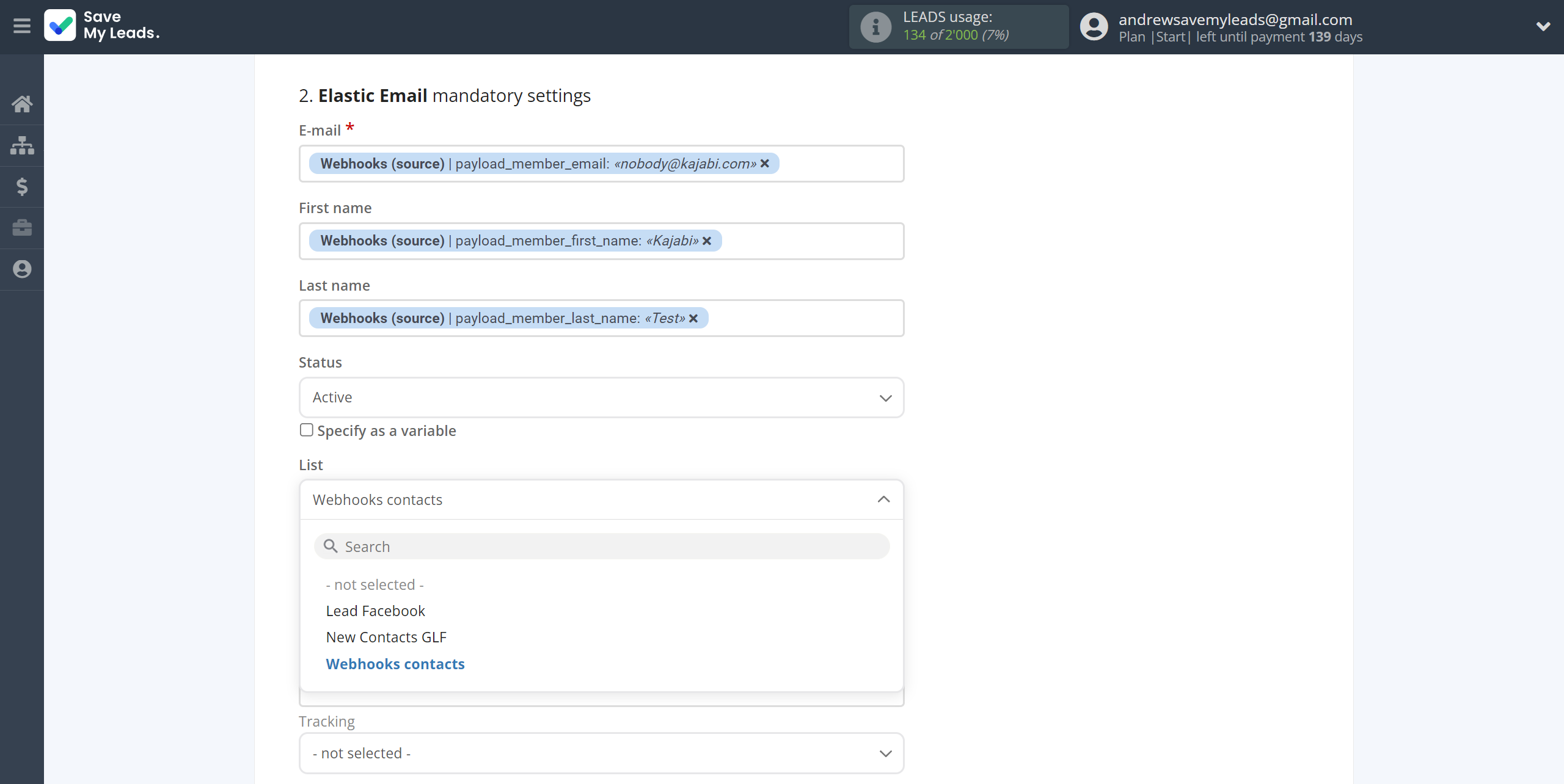
Task: Click the chevron to expand account details
Action: tap(1543, 26)
